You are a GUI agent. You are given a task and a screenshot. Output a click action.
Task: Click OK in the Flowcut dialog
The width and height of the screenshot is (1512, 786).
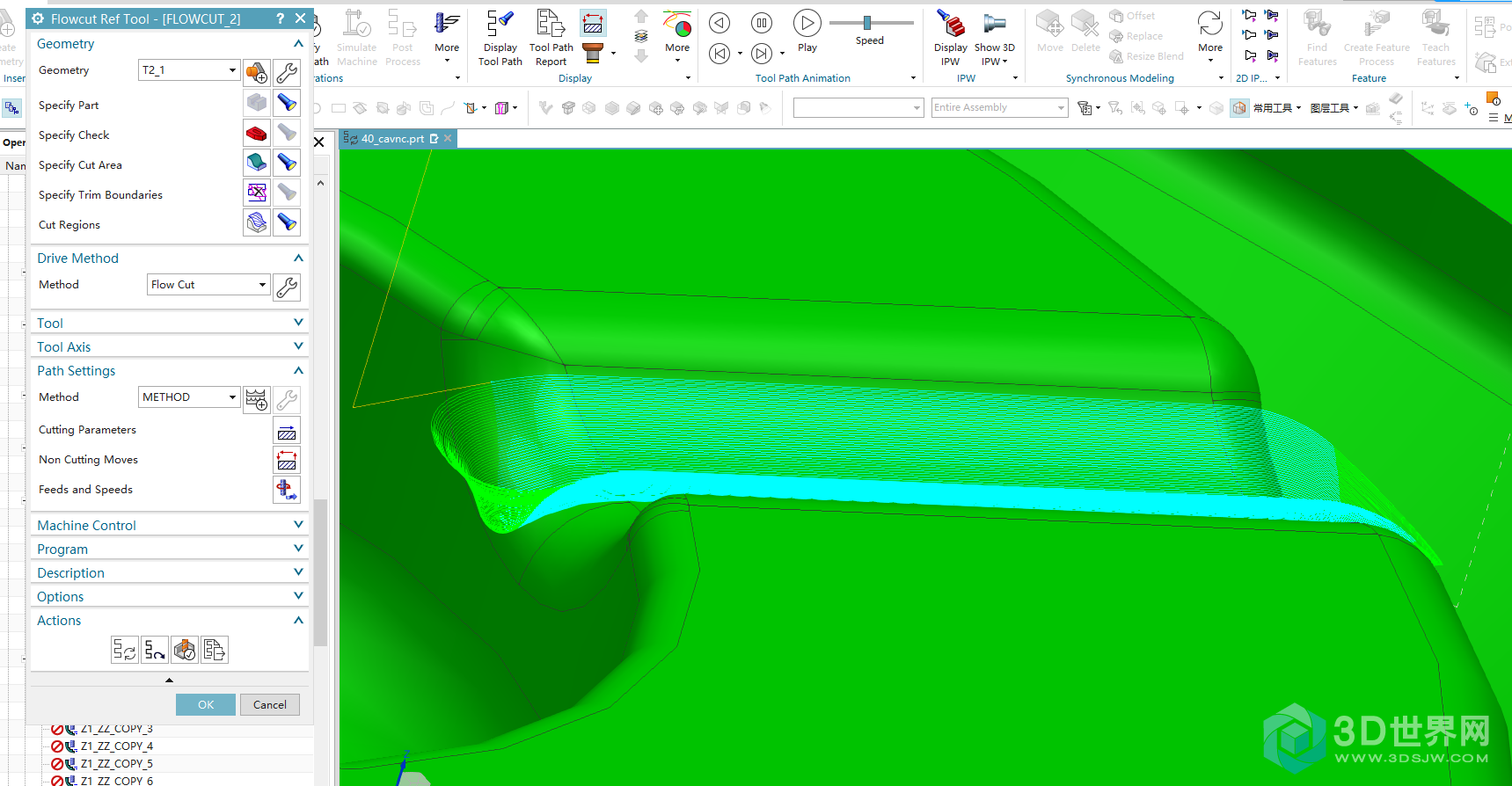(x=206, y=705)
